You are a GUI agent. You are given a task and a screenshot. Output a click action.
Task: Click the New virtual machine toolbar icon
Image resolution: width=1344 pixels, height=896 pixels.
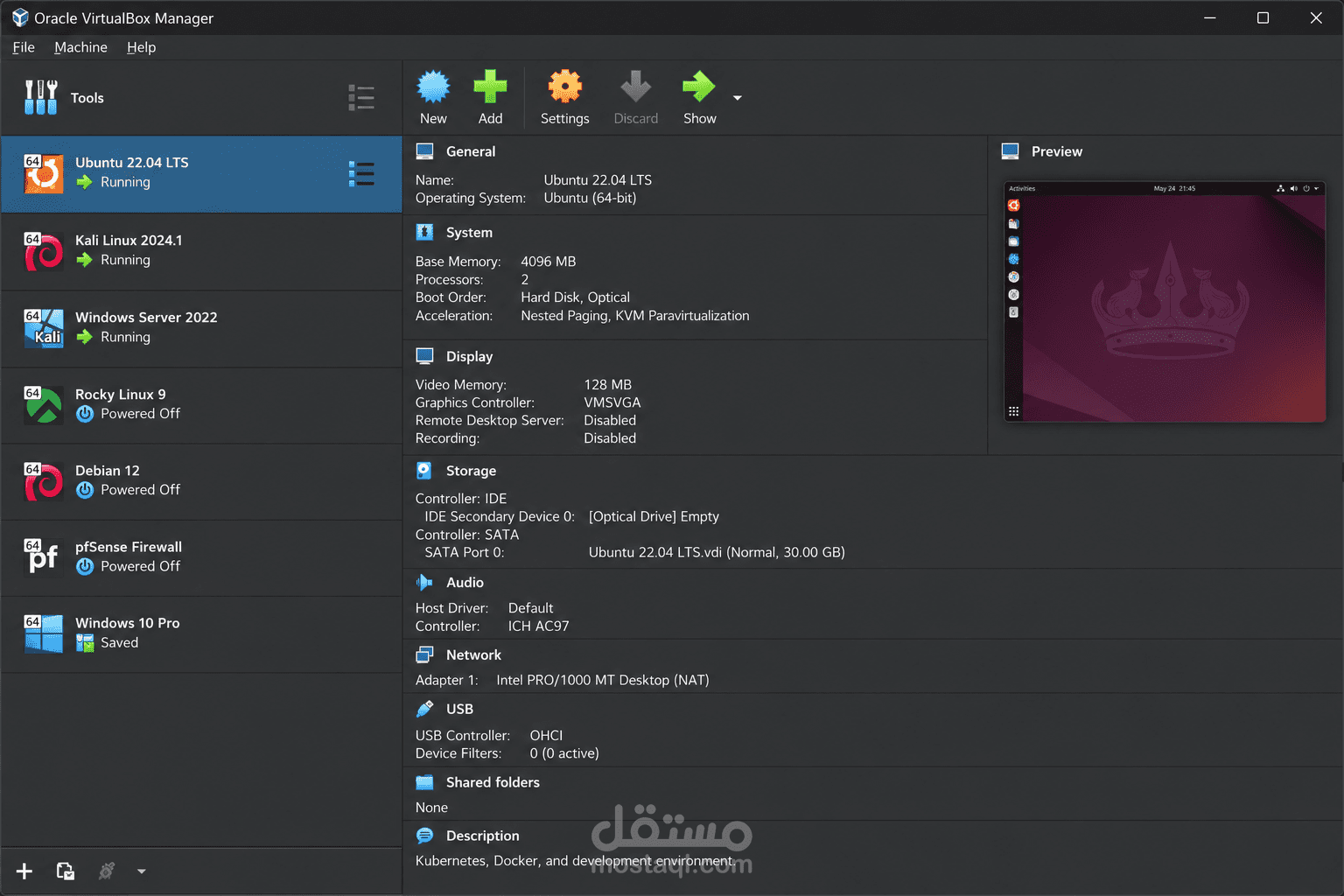click(x=433, y=87)
